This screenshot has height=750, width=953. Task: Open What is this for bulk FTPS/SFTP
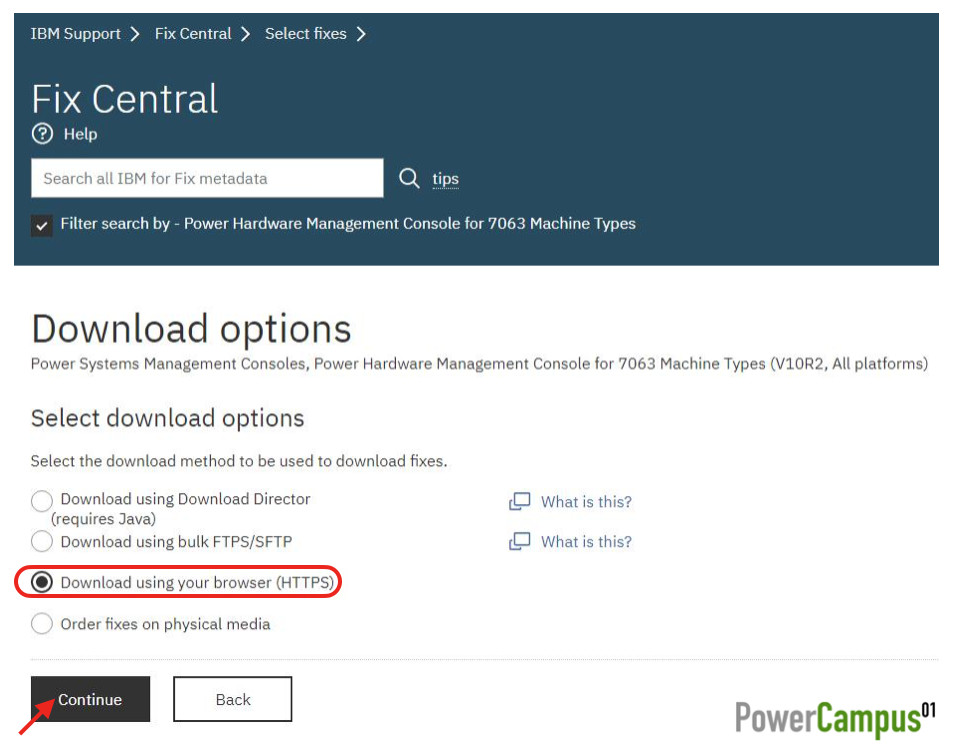586,542
